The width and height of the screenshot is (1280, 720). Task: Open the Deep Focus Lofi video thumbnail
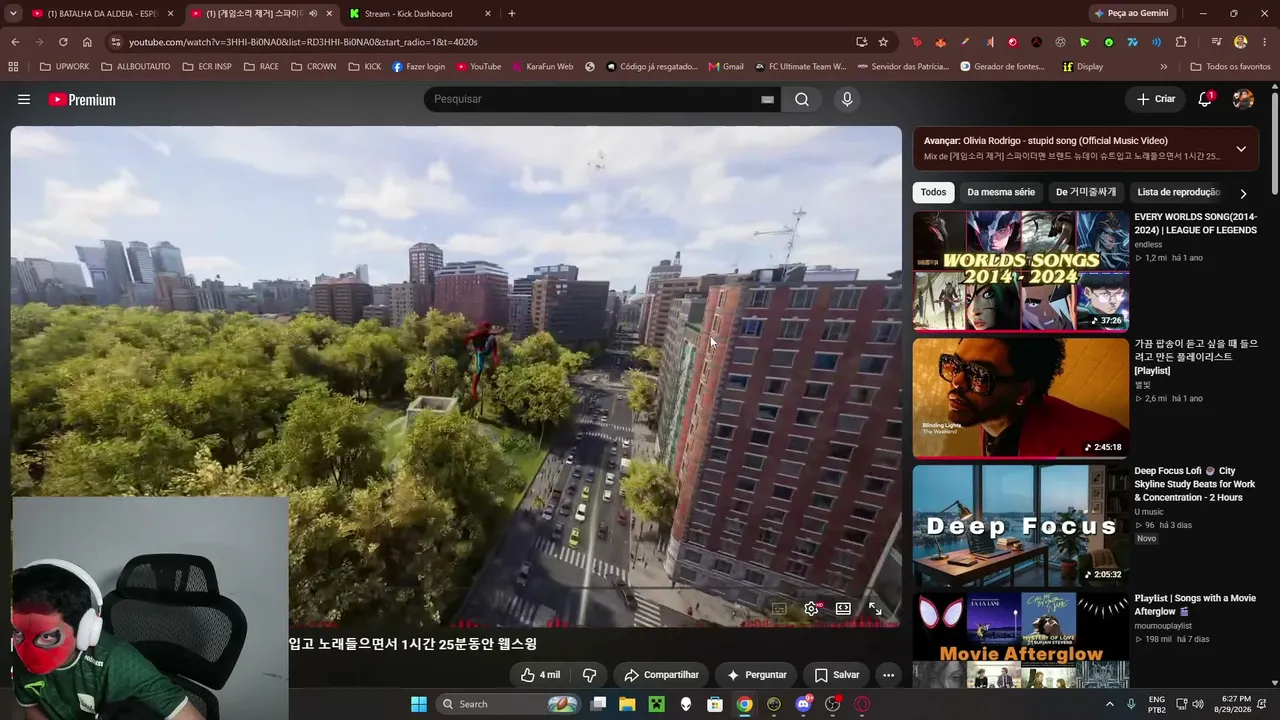coord(1020,525)
